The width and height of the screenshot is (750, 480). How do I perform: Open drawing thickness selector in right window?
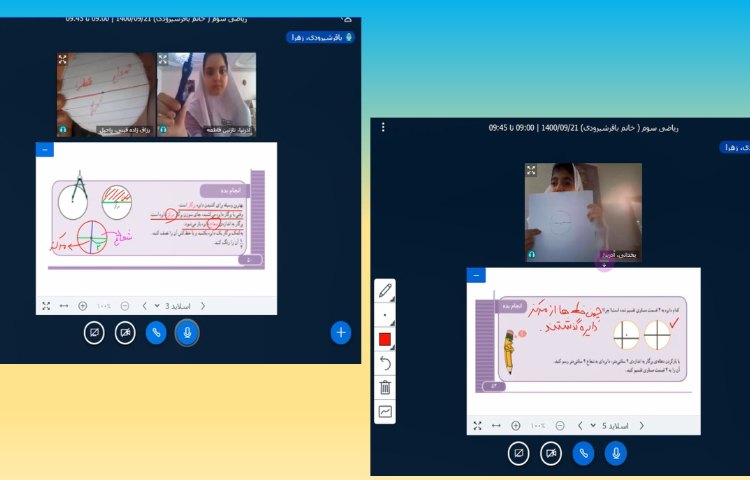pyautogui.click(x=385, y=315)
